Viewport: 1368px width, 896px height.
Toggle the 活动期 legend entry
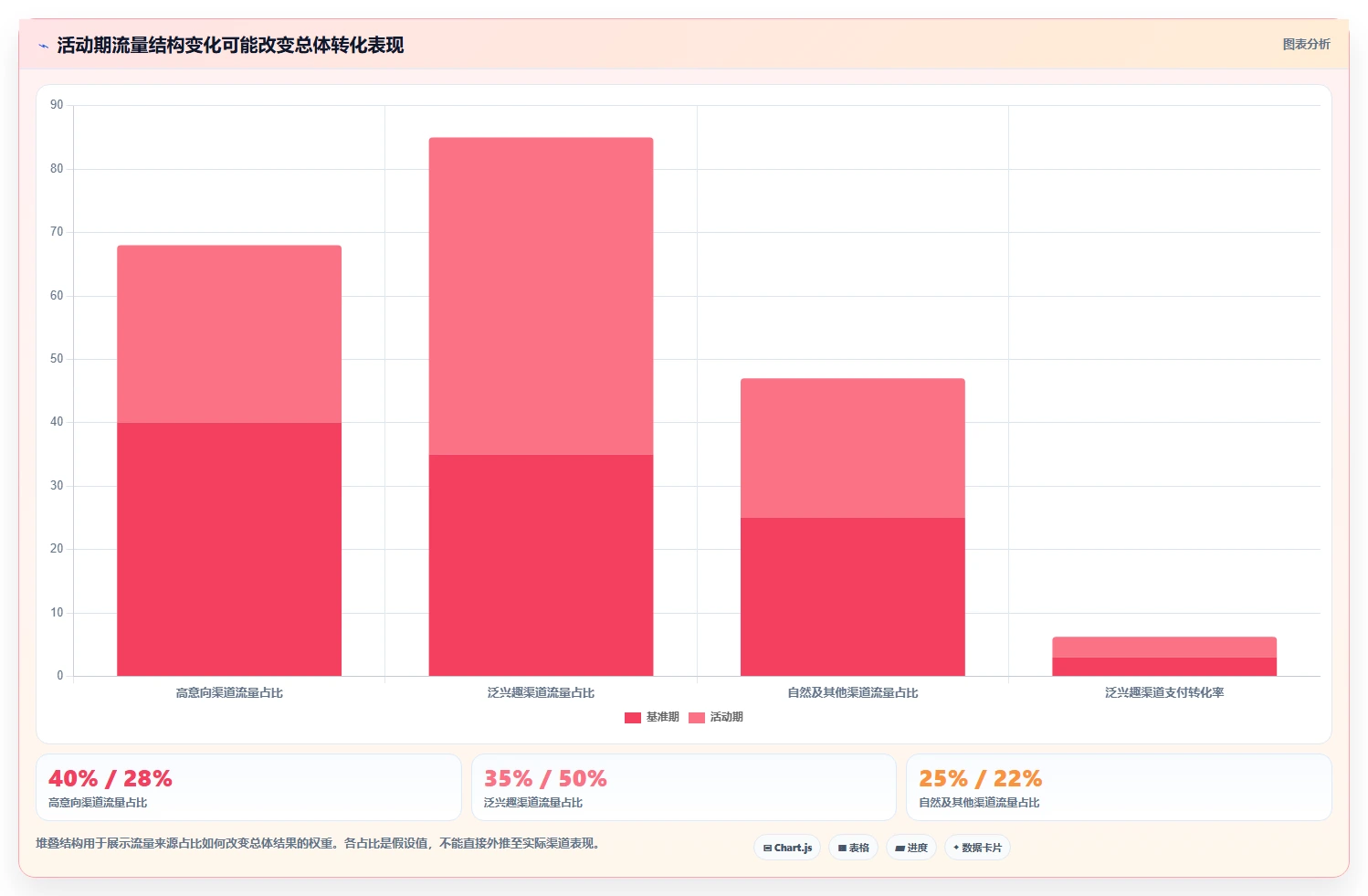[716, 717]
